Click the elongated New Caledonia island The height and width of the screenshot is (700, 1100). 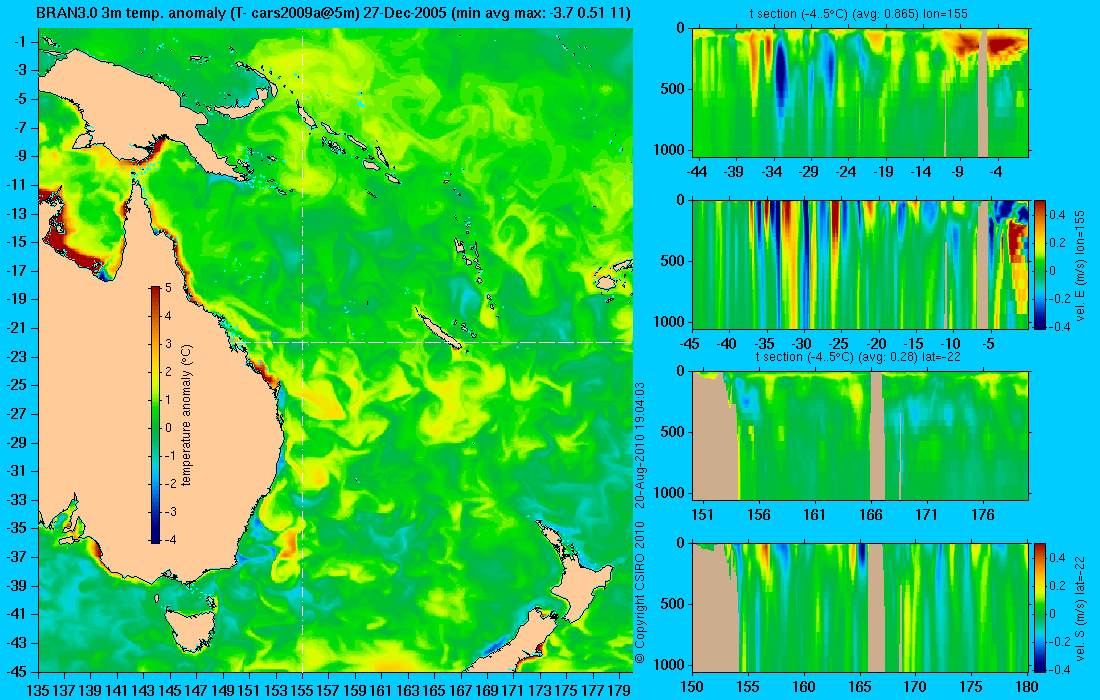438,330
